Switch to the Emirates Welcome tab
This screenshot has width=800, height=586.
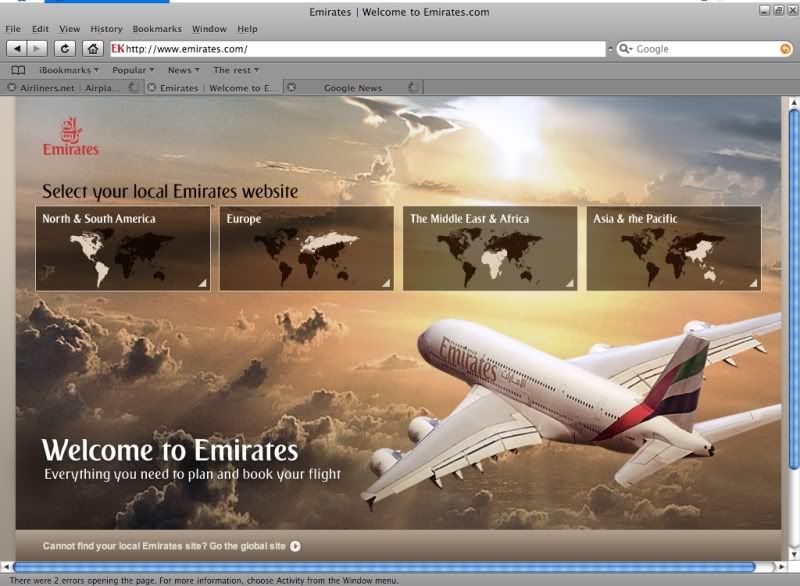216,88
